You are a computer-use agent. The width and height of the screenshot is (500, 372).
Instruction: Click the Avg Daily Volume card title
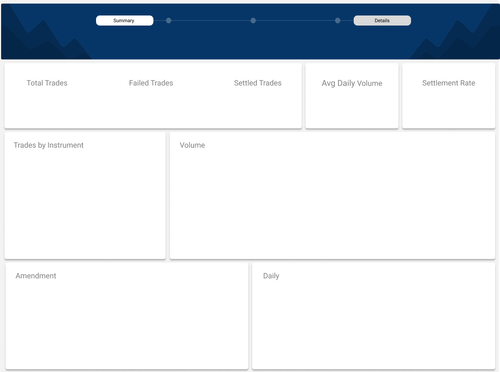coord(352,83)
